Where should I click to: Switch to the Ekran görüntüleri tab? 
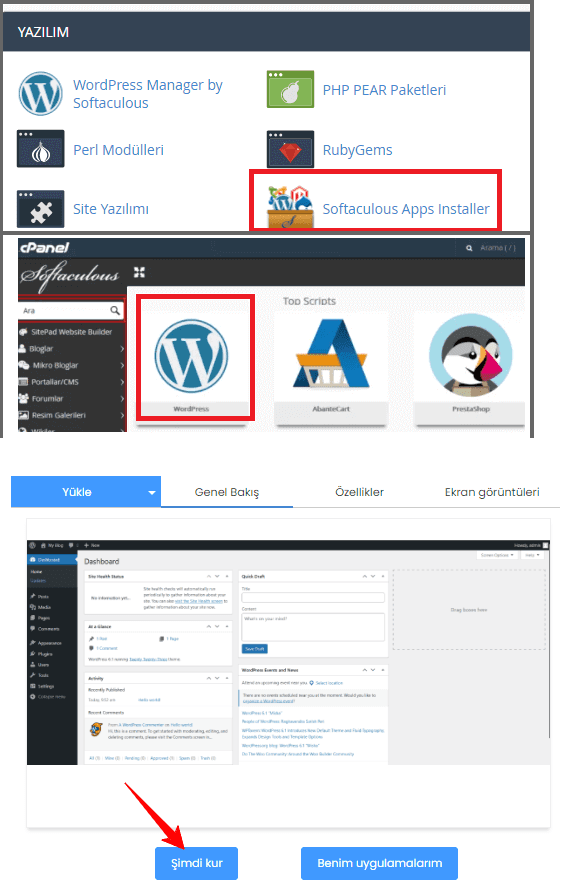(492, 492)
